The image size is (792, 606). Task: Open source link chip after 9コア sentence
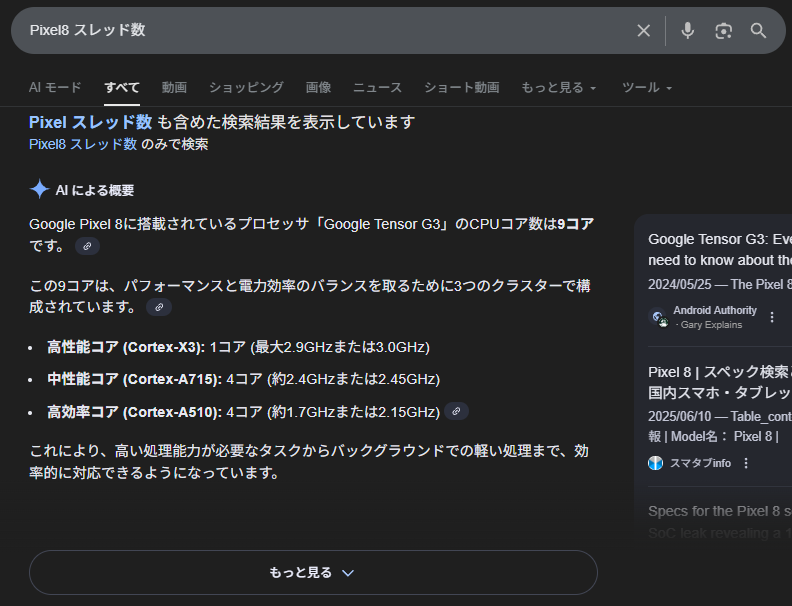pyautogui.click(x=87, y=246)
